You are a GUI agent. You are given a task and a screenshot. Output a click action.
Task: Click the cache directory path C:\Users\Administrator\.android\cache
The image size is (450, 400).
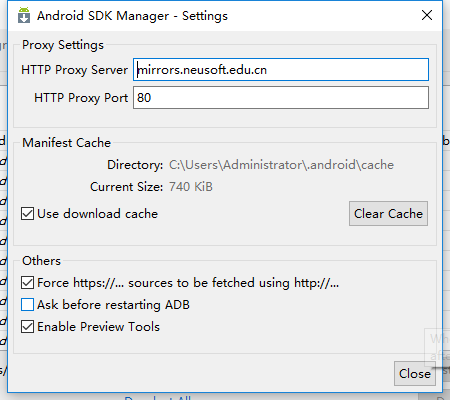click(x=281, y=165)
